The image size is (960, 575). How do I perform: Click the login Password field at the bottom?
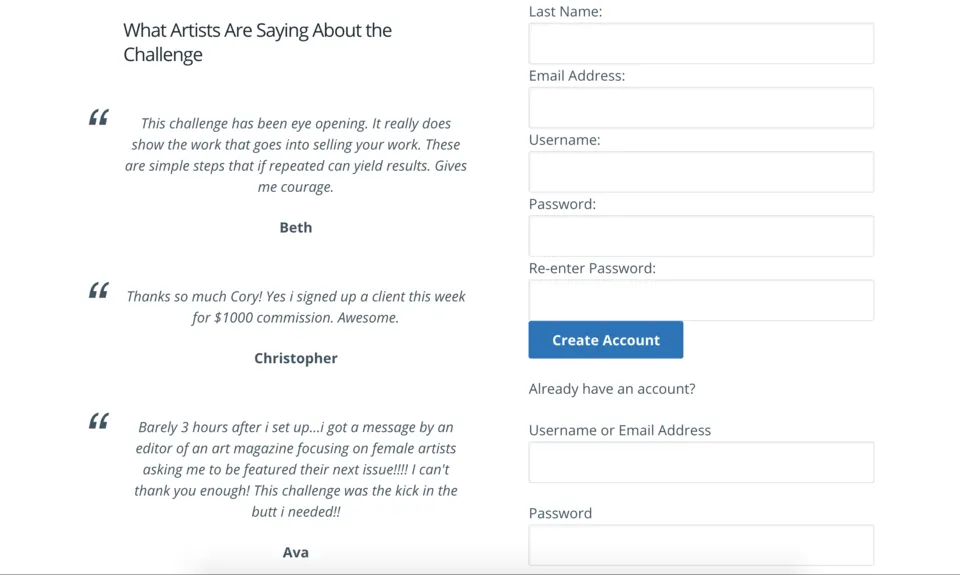[701, 546]
